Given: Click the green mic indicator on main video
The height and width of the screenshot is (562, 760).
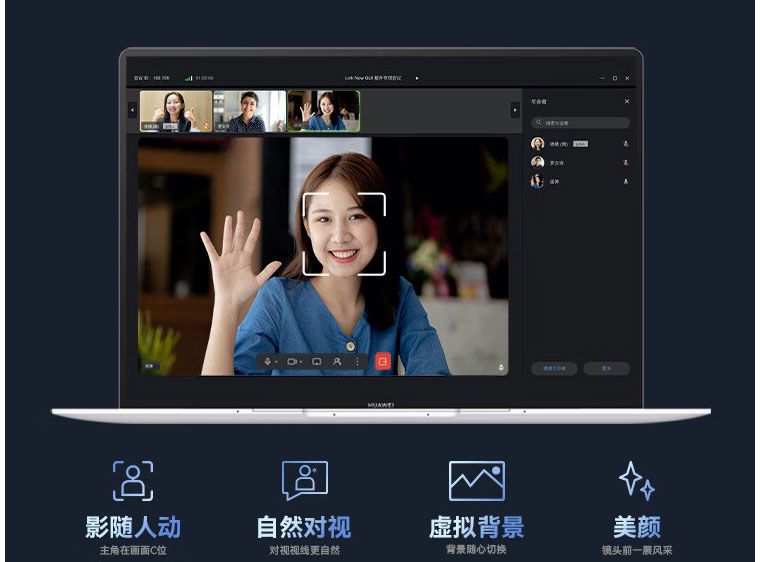Looking at the screenshot, I should coord(501,368).
